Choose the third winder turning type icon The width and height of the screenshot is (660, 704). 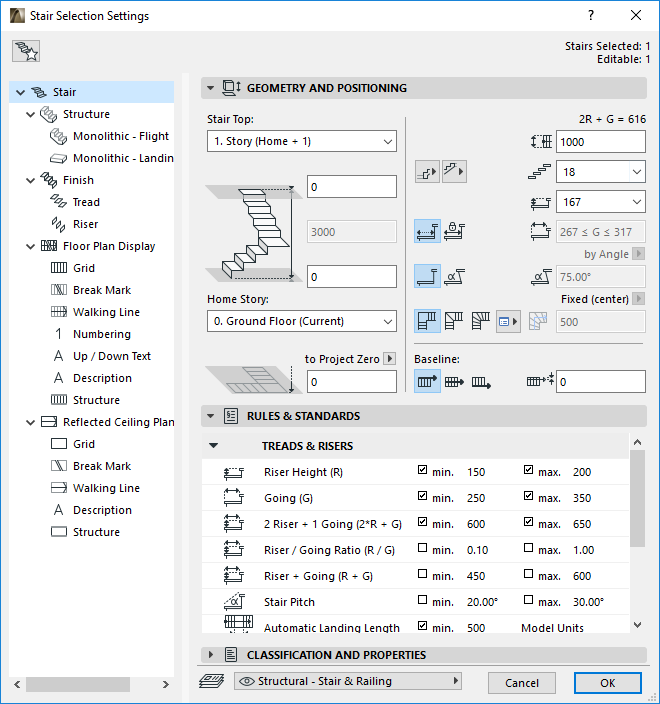[481, 321]
